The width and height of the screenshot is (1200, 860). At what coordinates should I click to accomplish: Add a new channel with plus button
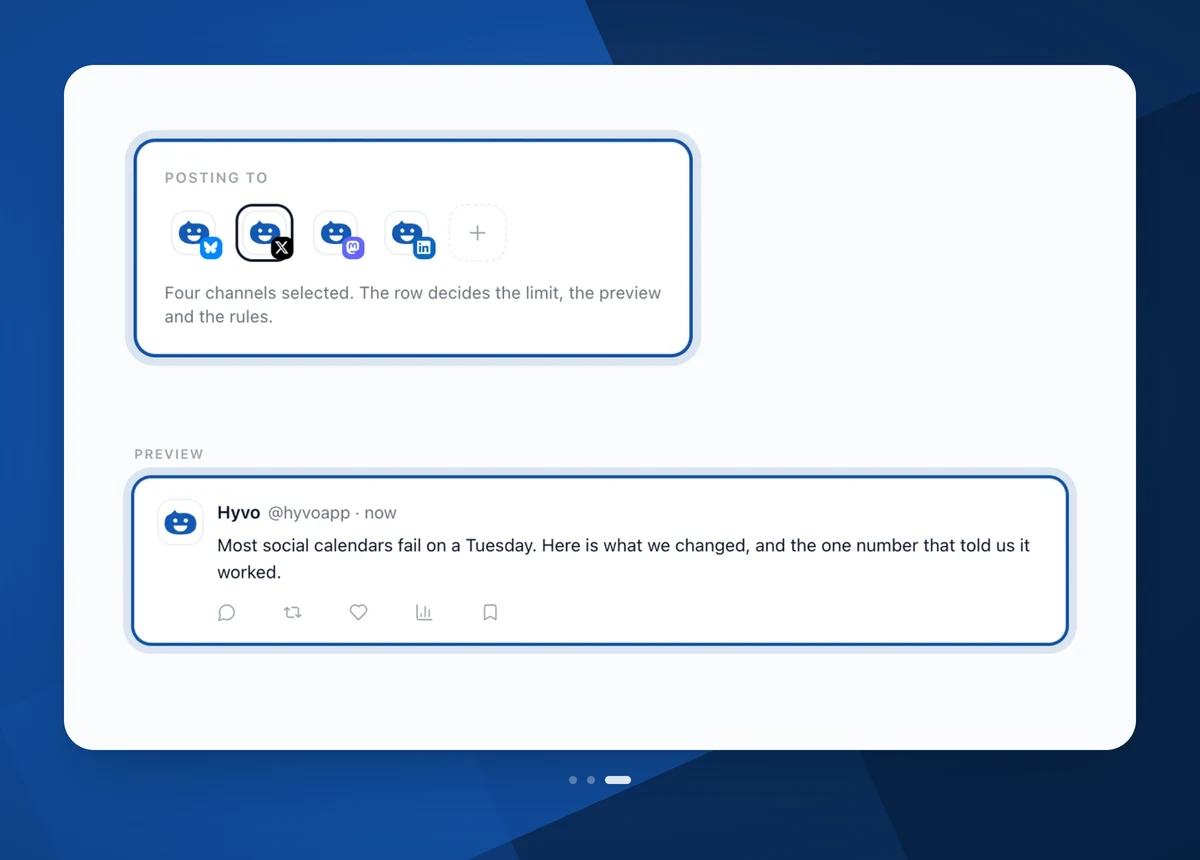click(478, 233)
